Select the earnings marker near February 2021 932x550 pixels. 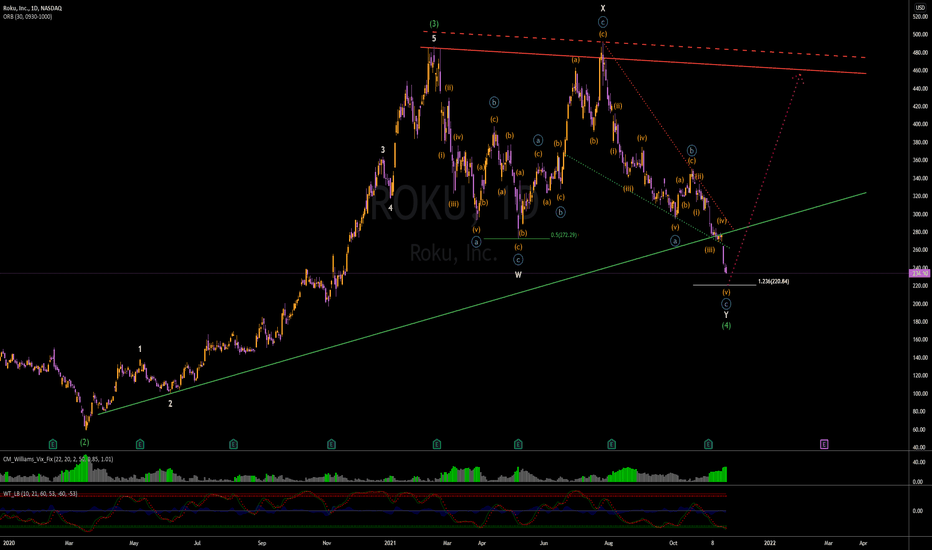(437, 444)
